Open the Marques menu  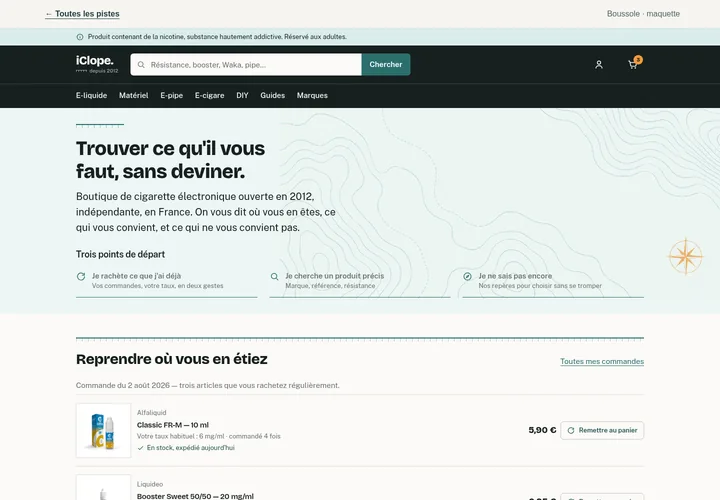(x=312, y=96)
